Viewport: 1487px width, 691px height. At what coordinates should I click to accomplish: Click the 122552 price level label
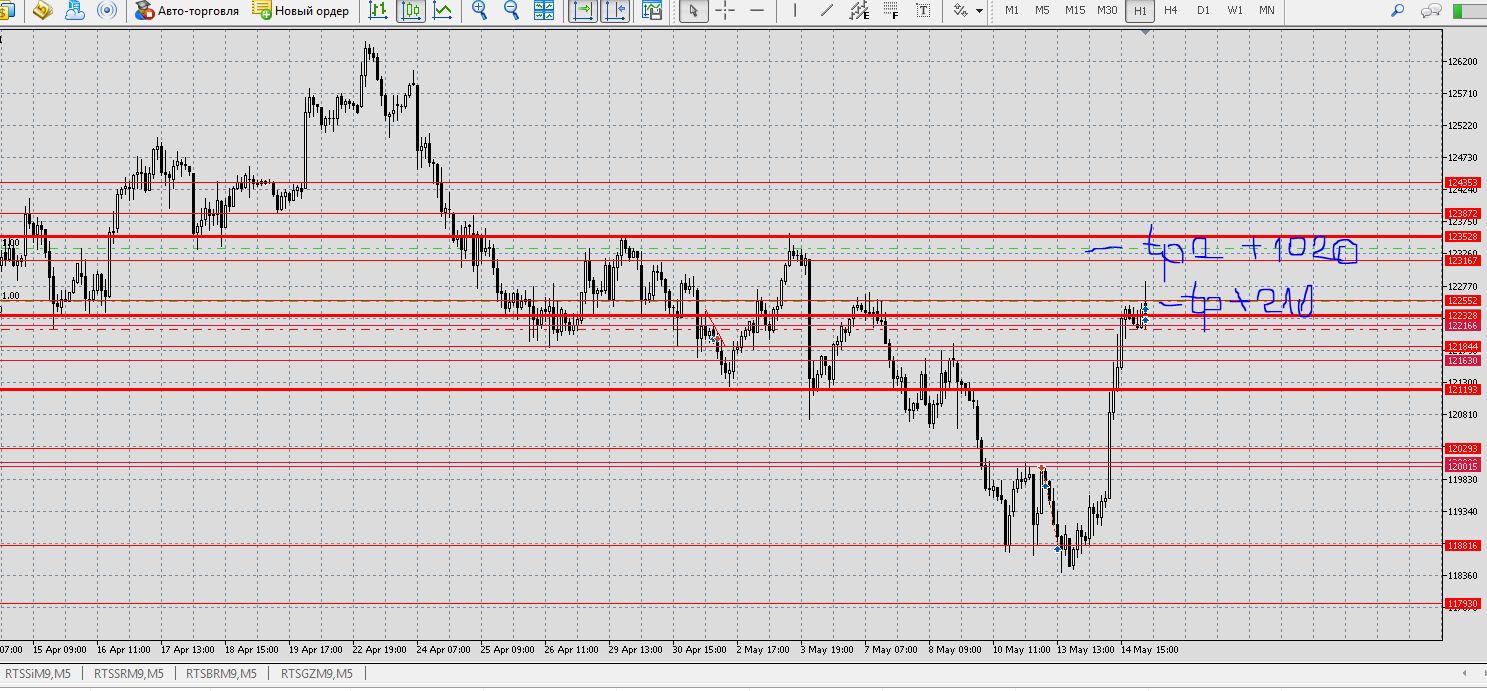(1462, 300)
